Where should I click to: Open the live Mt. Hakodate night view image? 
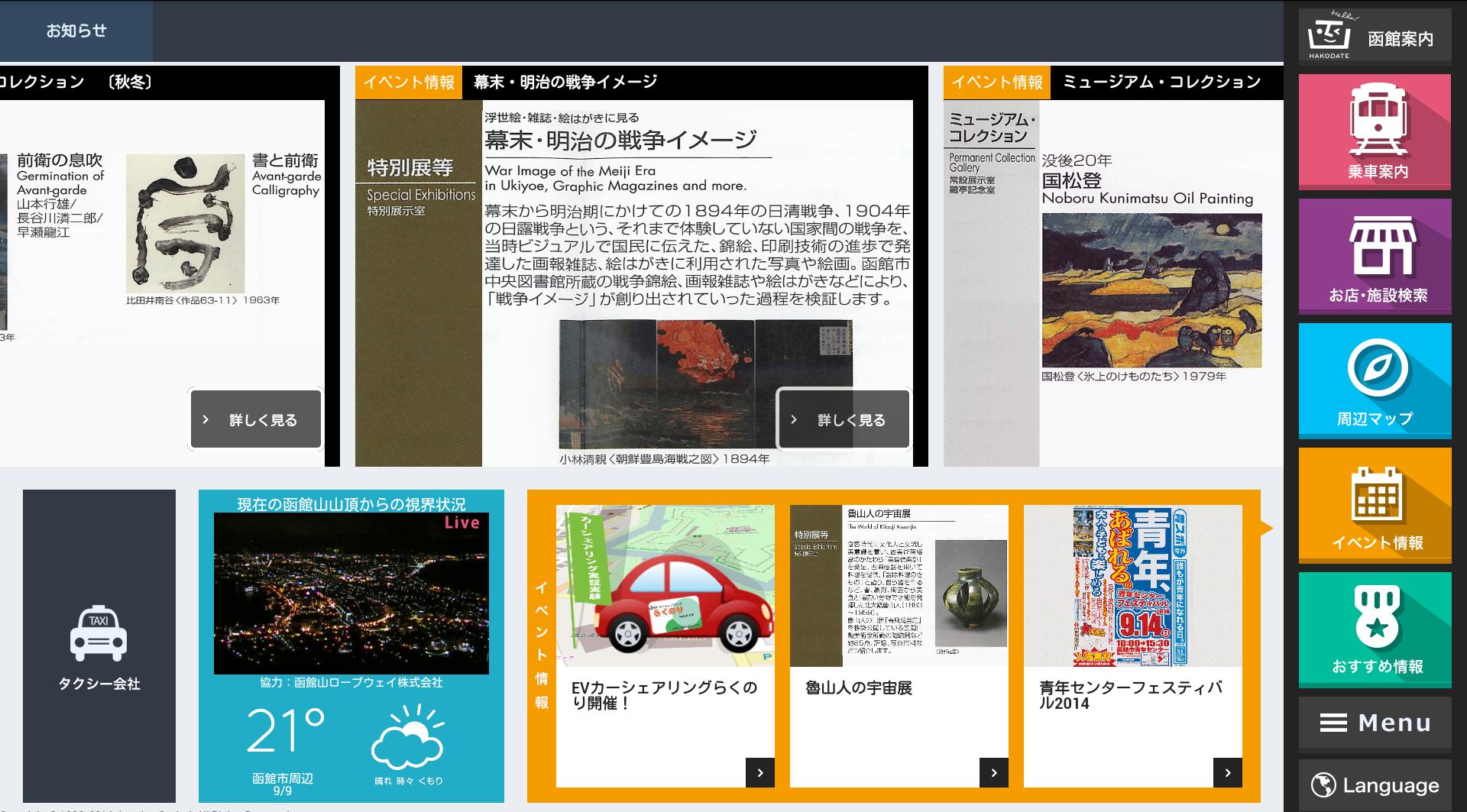click(351, 594)
